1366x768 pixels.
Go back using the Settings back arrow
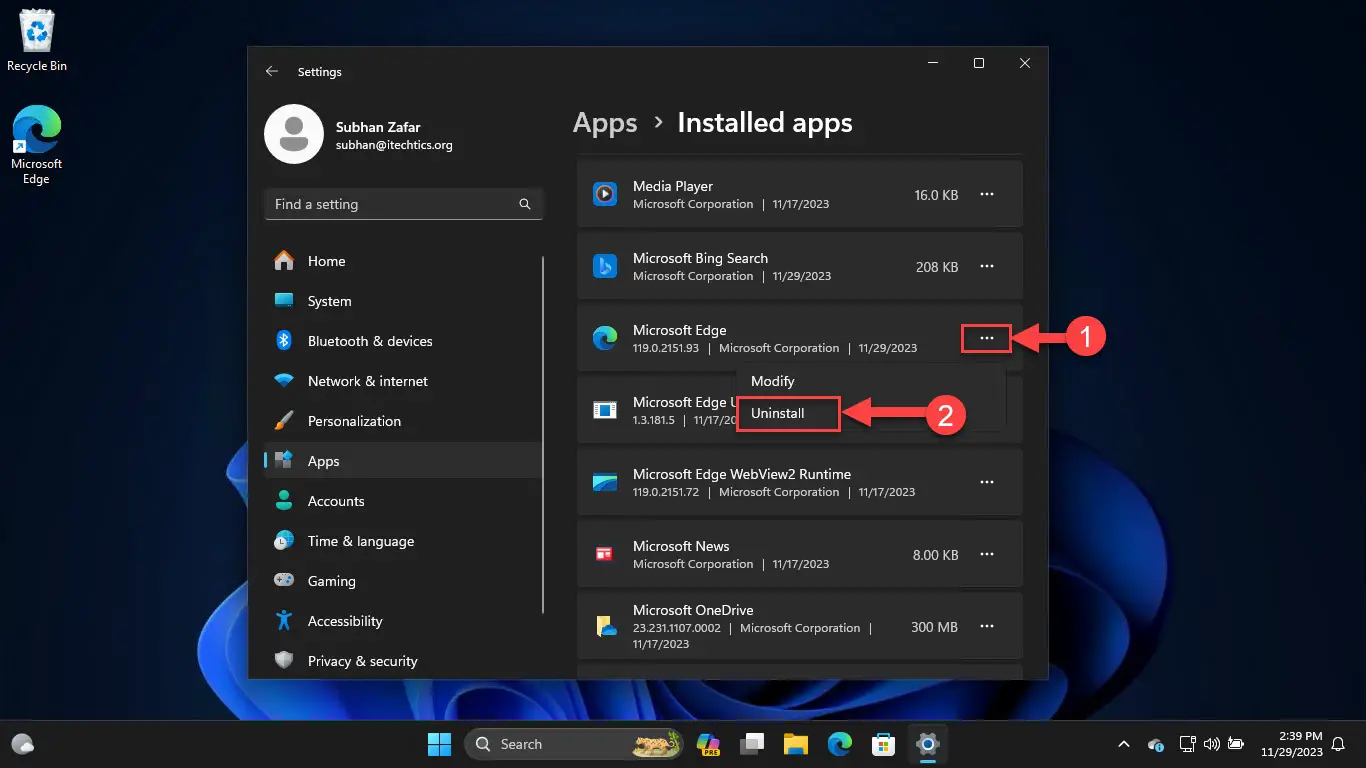[x=272, y=72]
